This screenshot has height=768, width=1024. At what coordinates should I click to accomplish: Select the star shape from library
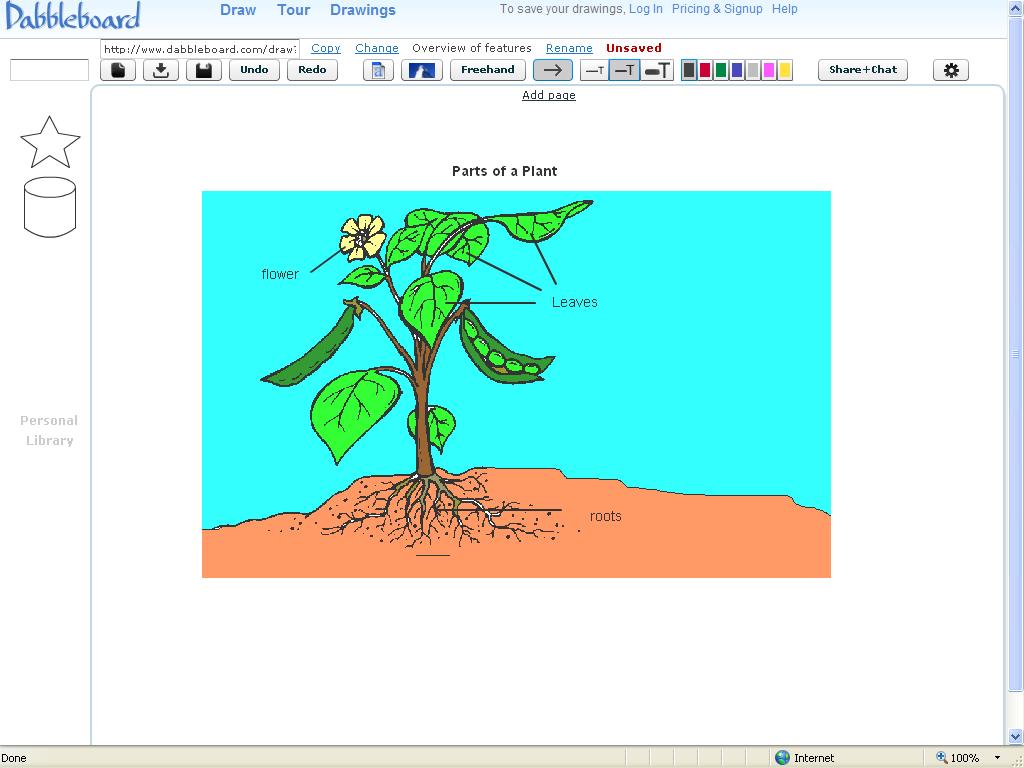click(49, 142)
